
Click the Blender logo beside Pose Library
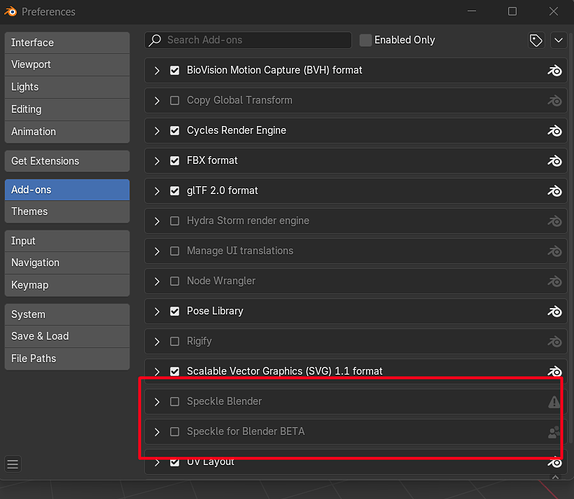(554, 311)
